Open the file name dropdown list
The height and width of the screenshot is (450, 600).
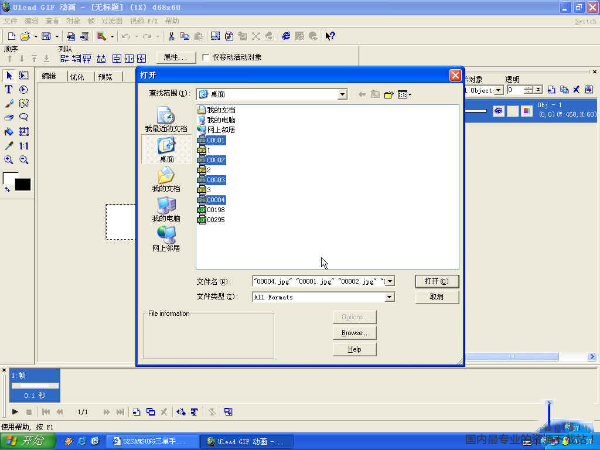pos(389,281)
